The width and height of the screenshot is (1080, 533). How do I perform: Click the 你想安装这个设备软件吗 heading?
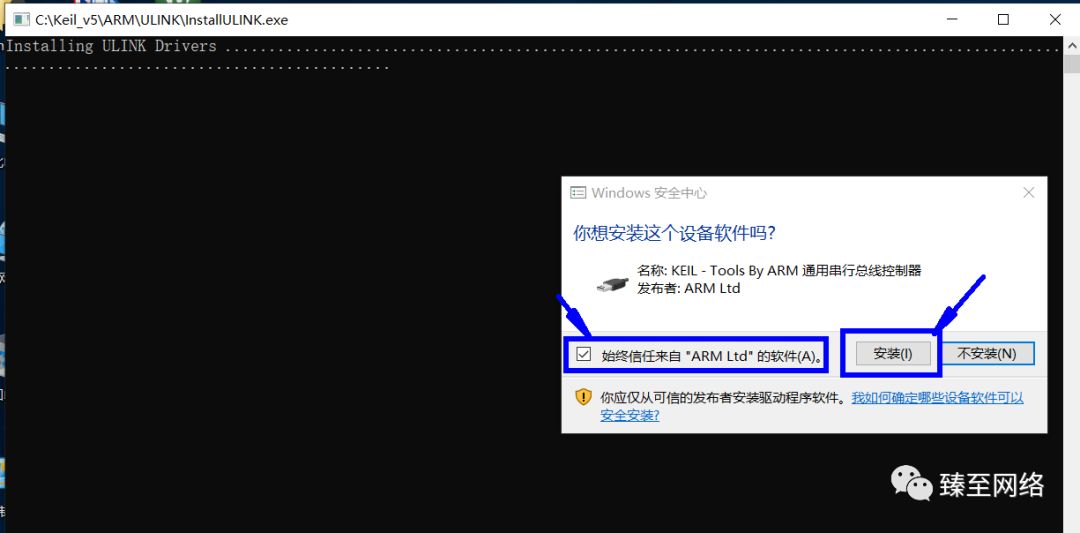pos(675,233)
